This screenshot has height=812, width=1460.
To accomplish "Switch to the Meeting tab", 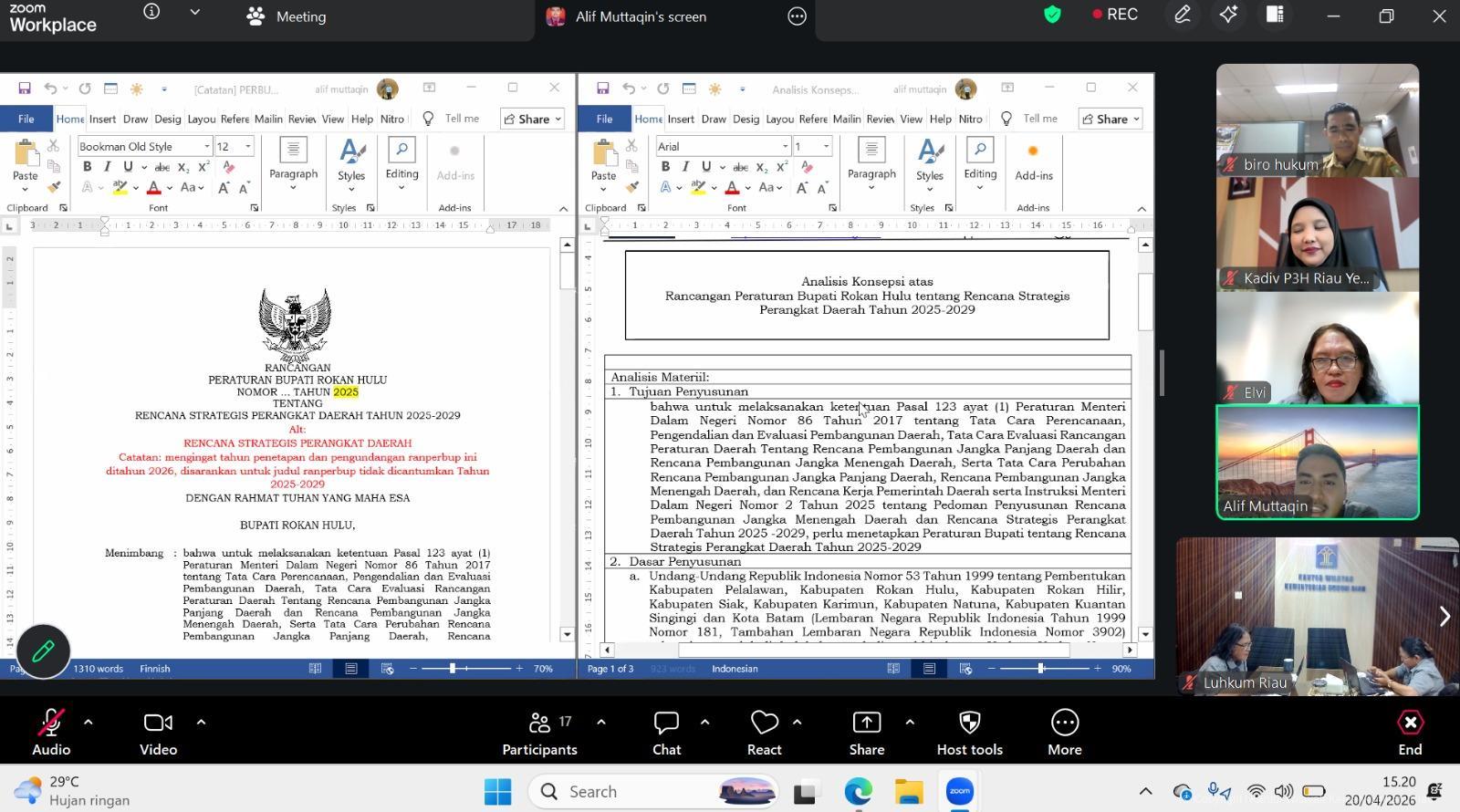I will (287, 16).
